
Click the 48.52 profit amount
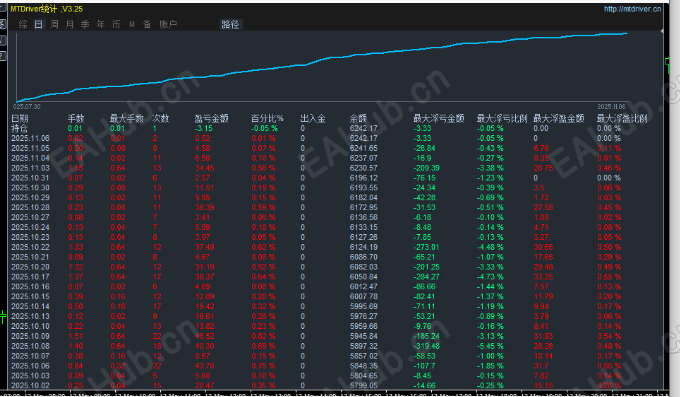pos(205,336)
